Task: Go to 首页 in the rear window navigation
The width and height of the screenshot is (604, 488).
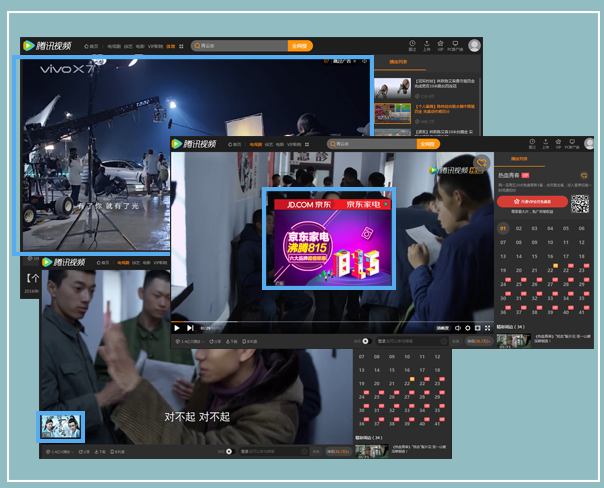Action: 92,46
